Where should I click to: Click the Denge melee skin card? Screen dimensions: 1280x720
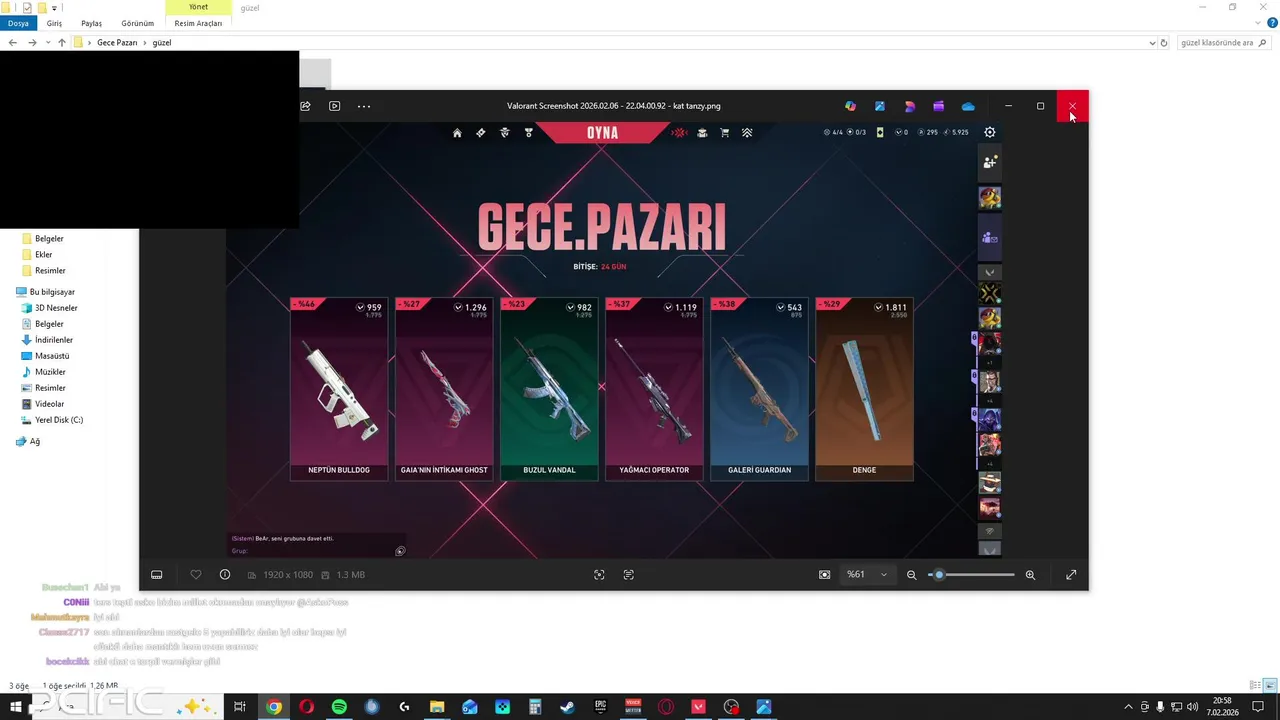(x=864, y=389)
